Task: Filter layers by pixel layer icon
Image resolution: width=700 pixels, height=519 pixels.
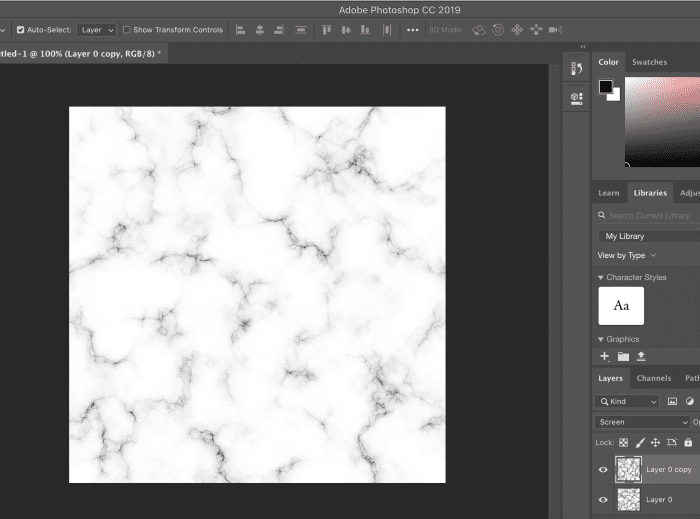Action: click(x=672, y=401)
